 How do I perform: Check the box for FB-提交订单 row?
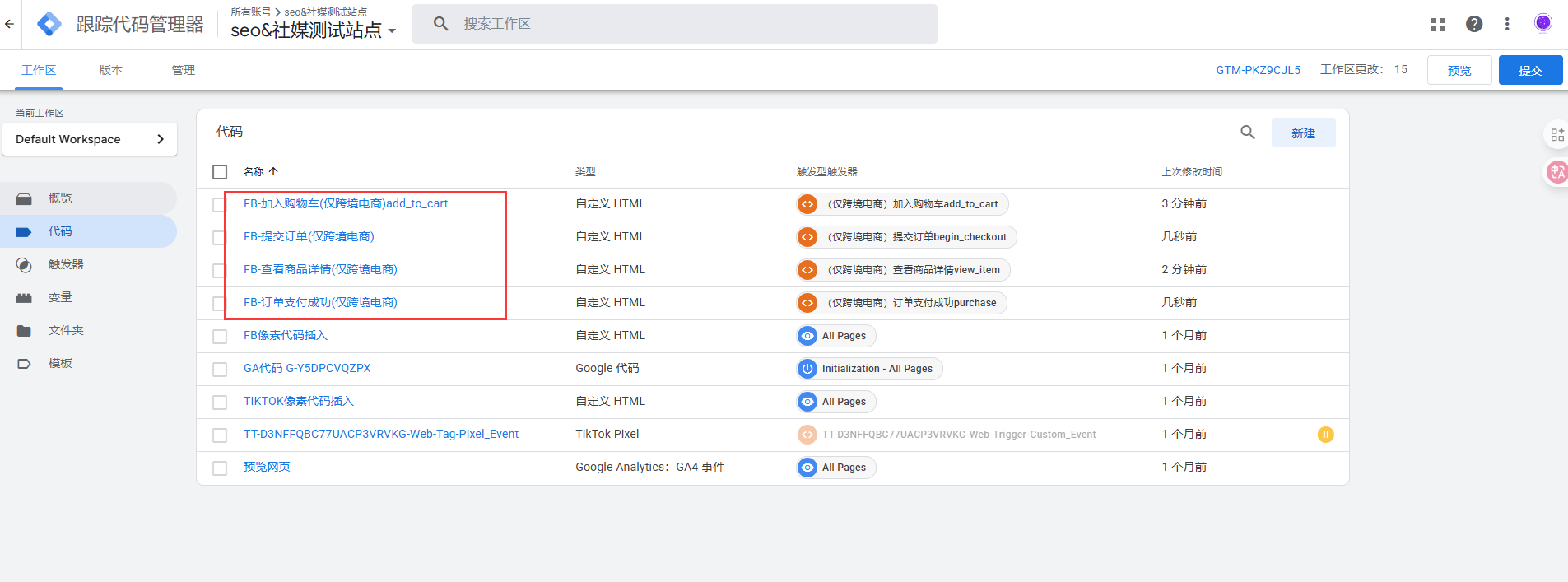(x=220, y=238)
